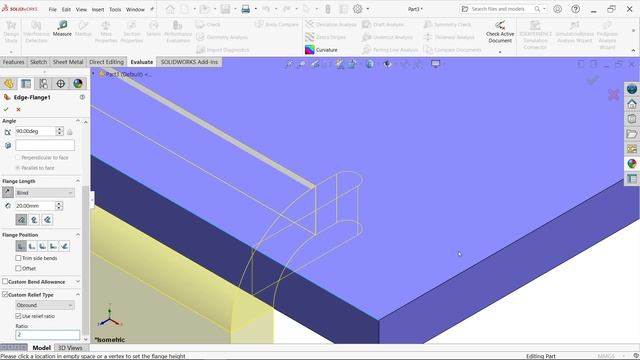
Task: Toggle Perpendicular to face checkbox
Action: click(x=18, y=158)
